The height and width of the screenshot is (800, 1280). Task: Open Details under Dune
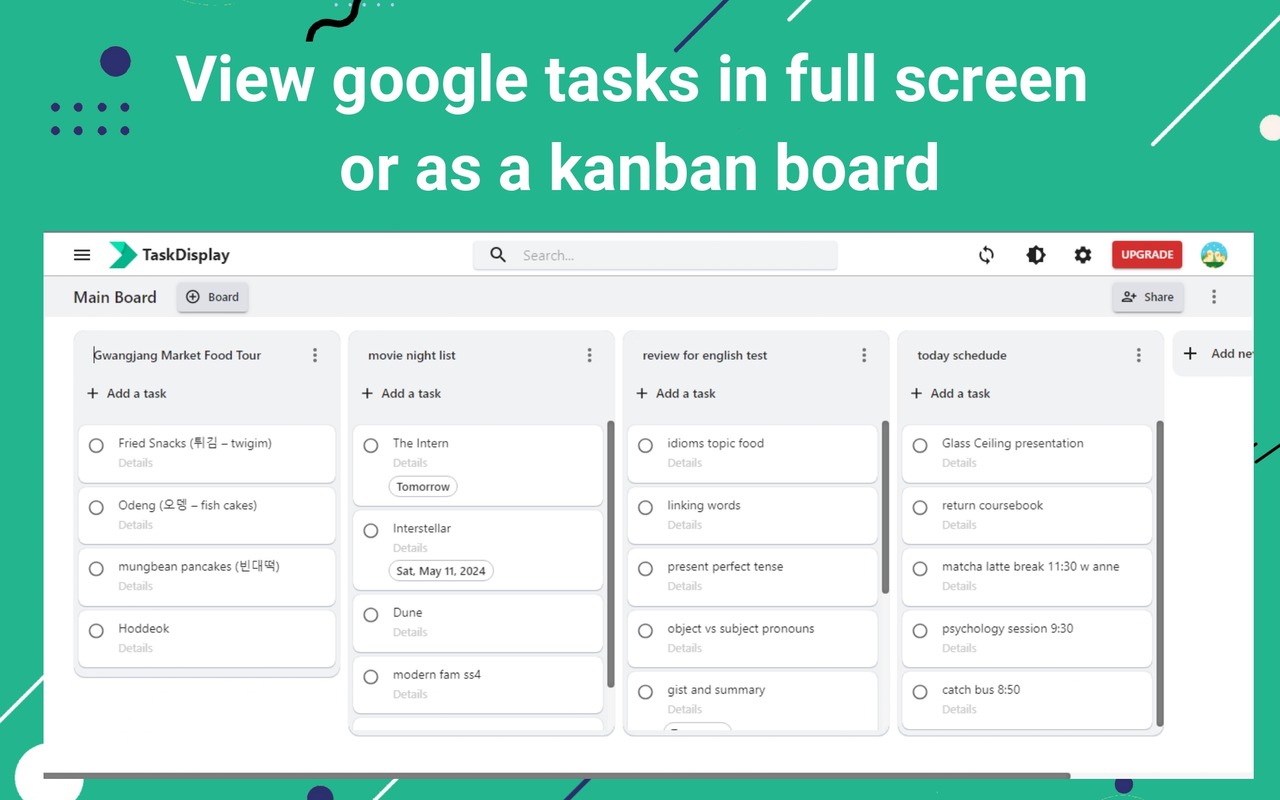[x=410, y=632]
